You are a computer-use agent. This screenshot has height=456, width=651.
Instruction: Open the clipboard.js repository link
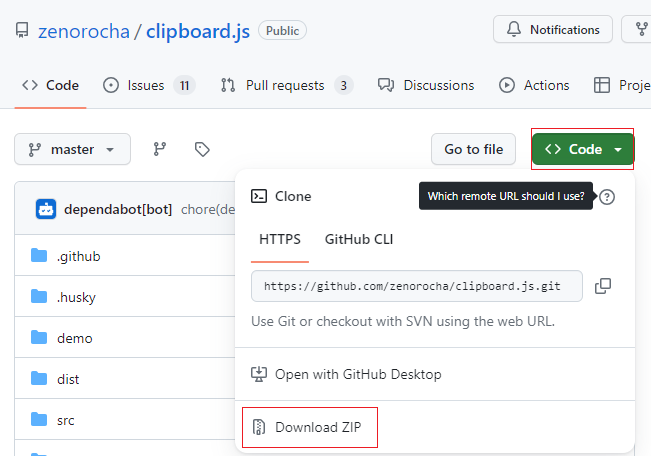[x=198, y=32]
